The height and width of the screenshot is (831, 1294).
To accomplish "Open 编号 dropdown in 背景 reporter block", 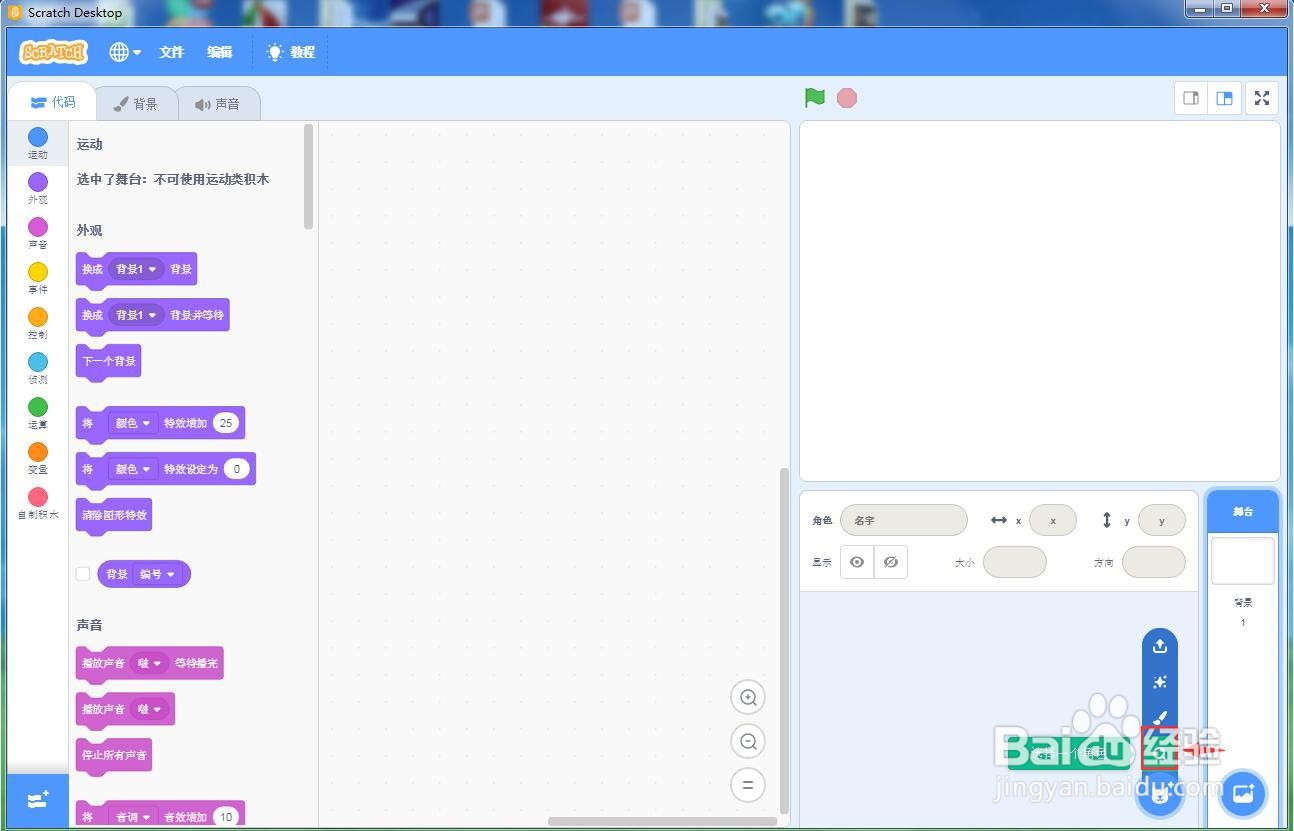I will (x=157, y=574).
